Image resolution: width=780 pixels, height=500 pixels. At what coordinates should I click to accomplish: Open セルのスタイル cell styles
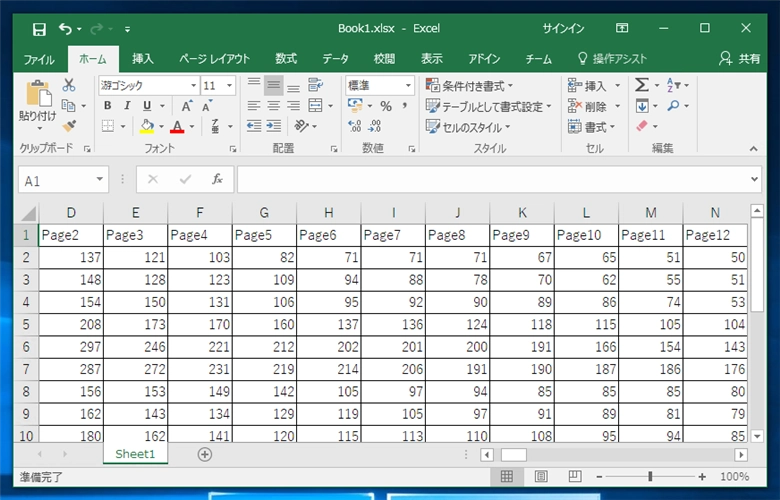468,127
